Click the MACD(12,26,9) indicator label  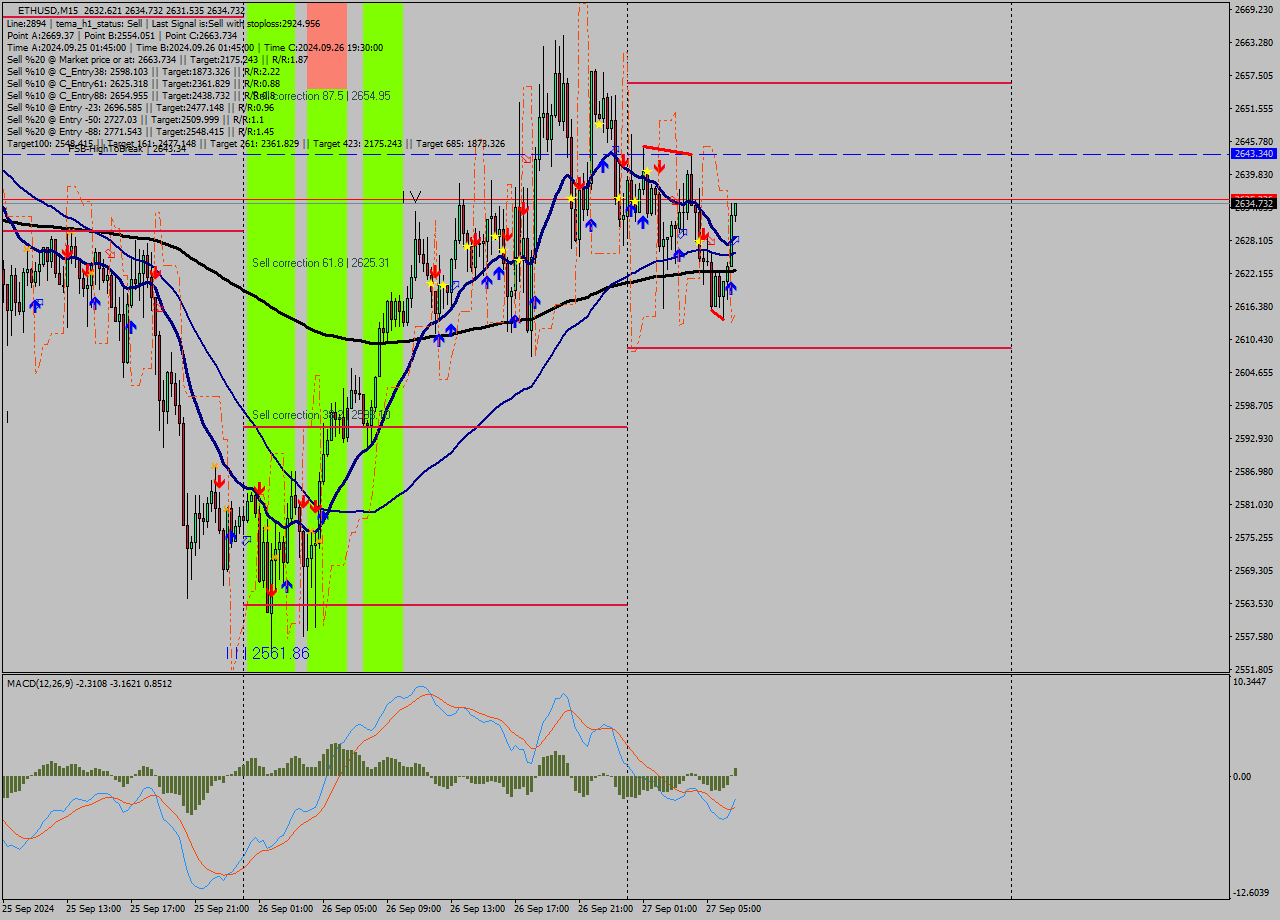(89, 683)
